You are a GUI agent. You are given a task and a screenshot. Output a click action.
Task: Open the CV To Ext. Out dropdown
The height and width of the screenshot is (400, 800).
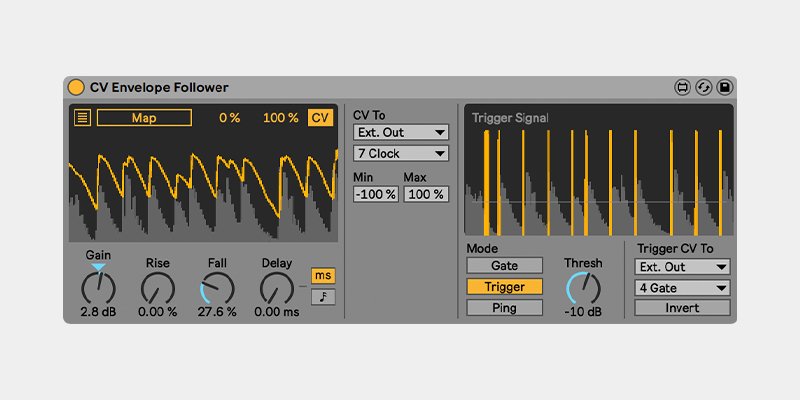point(401,132)
